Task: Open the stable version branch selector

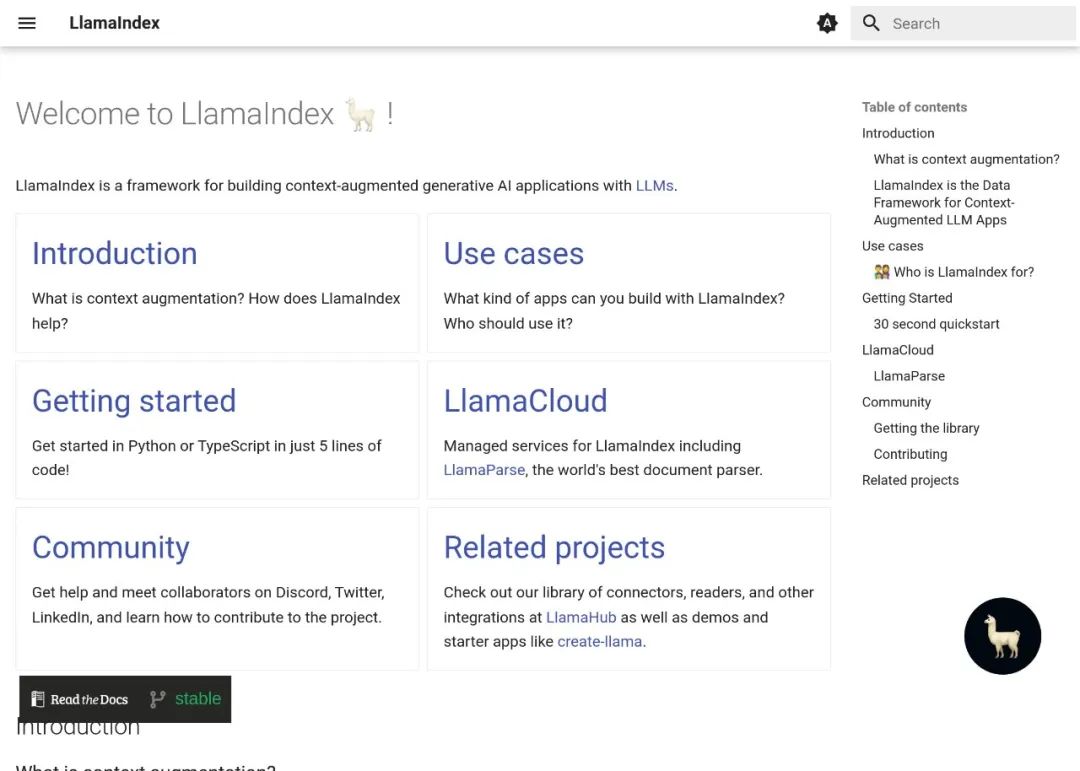Action: (x=198, y=699)
